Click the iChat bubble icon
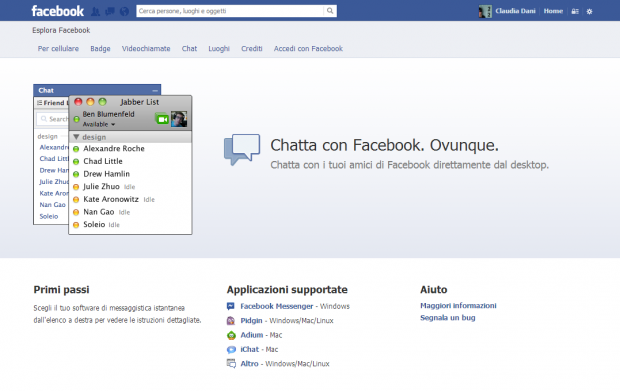 click(231, 349)
